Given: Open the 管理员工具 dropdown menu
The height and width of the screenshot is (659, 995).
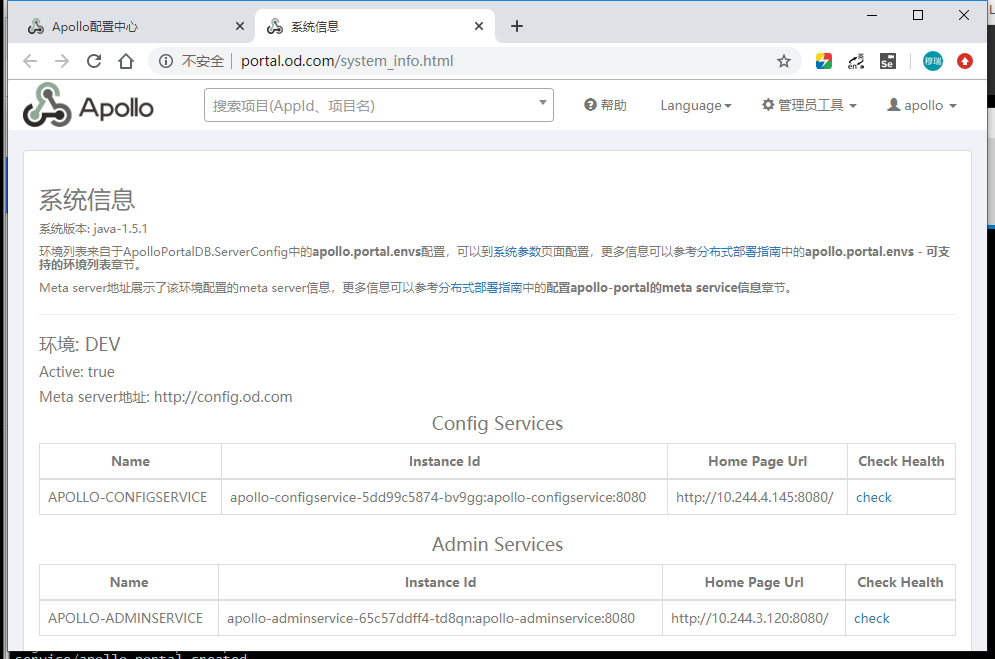Looking at the screenshot, I should tap(809, 105).
